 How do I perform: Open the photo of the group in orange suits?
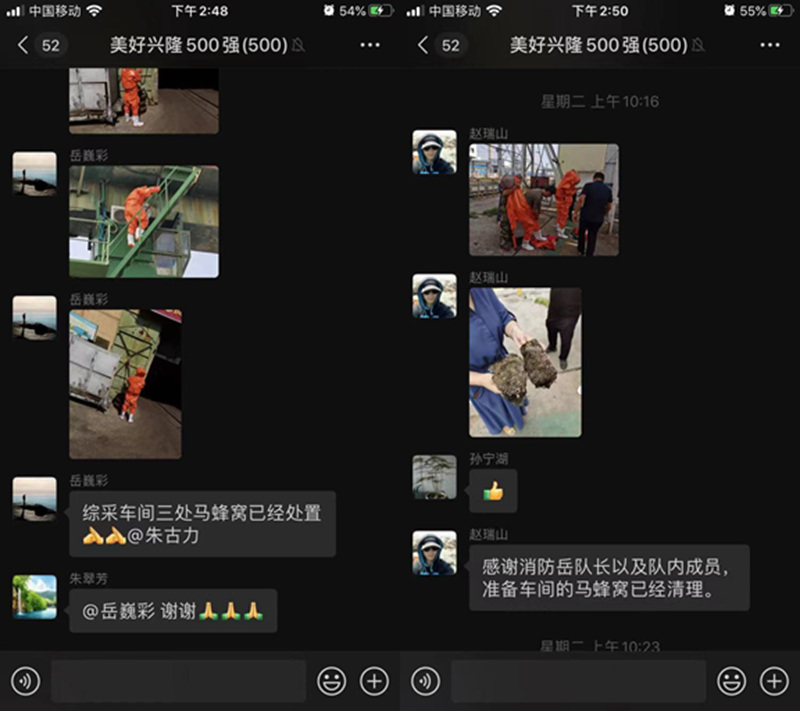(544, 200)
